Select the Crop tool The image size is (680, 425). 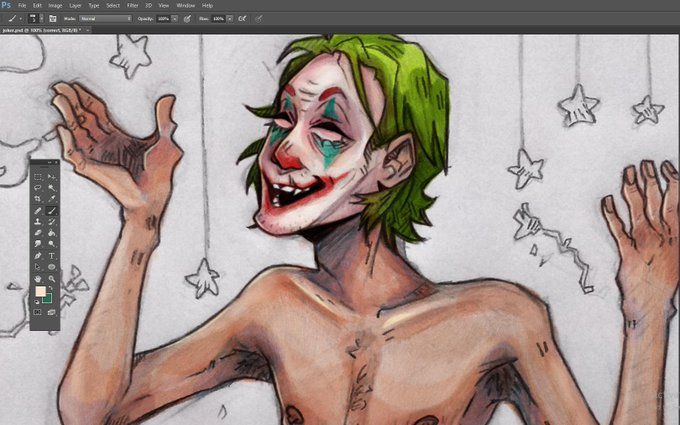pos(38,199)
